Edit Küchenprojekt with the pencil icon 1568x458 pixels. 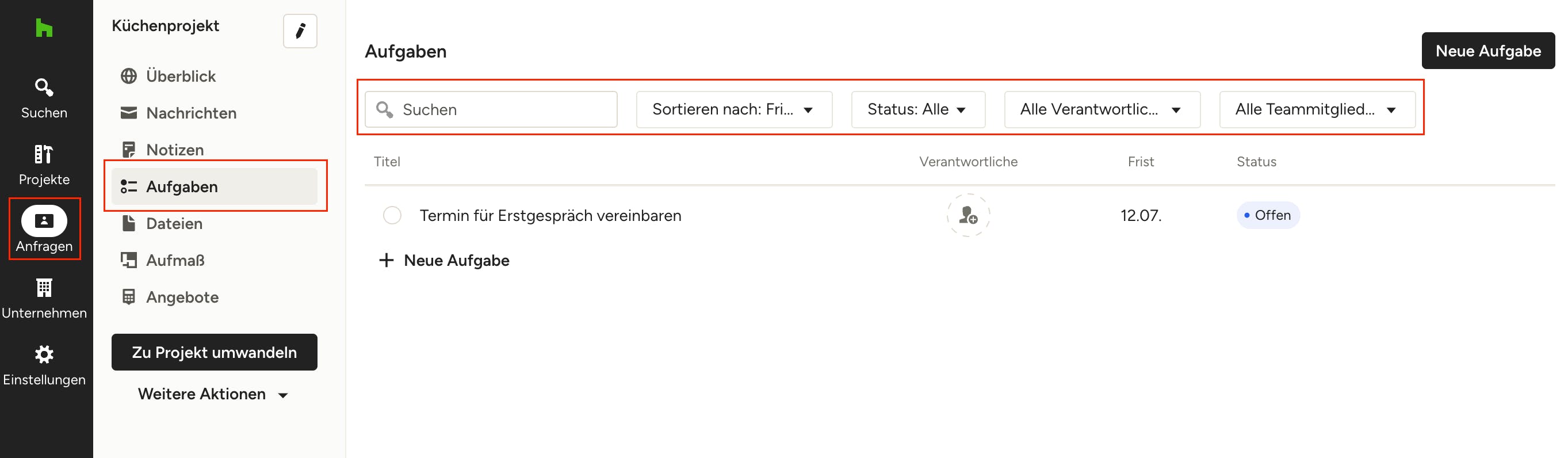click(x=300, y=31)
